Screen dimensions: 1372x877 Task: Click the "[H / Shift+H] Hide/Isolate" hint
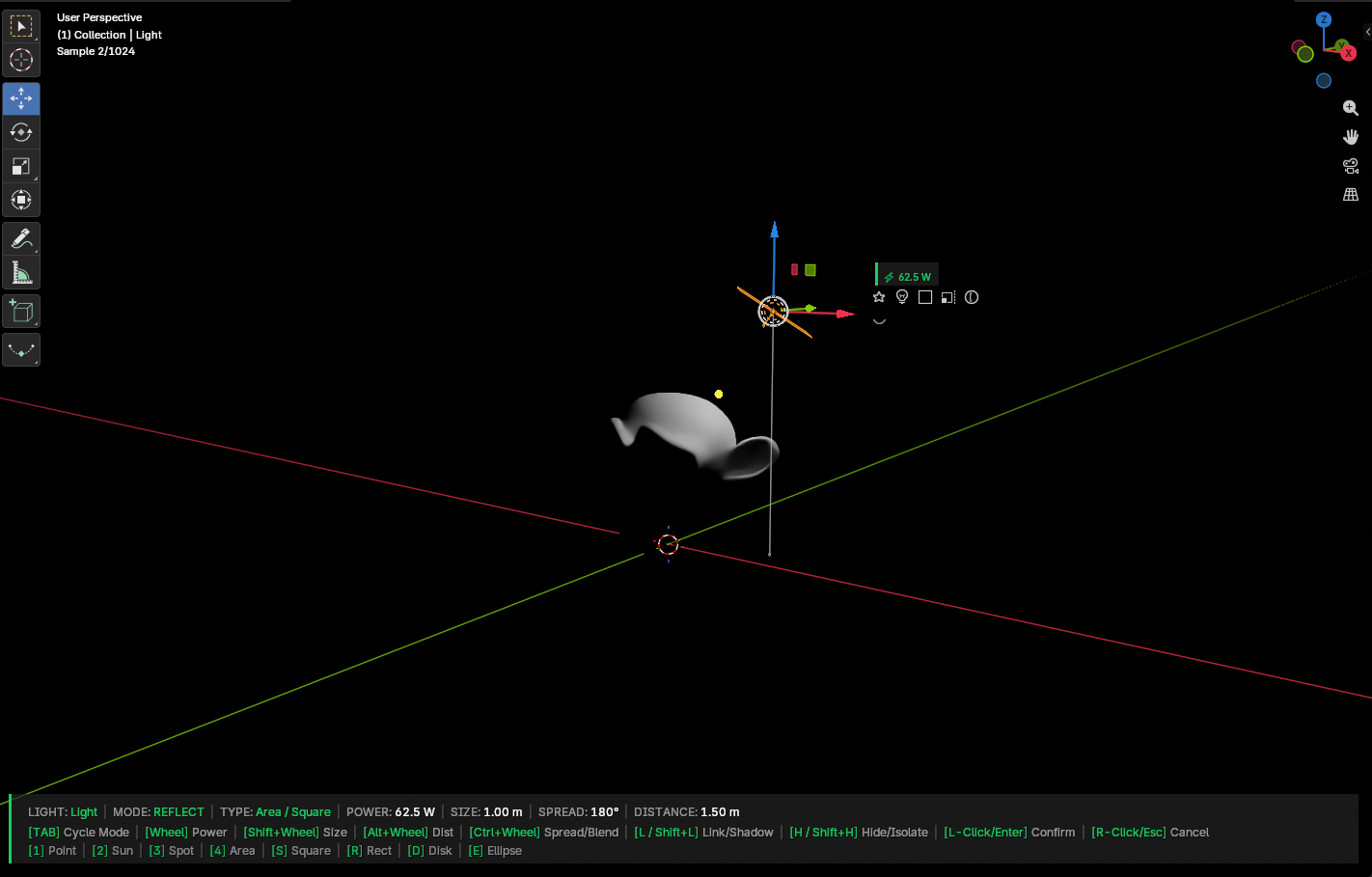point(859,833)
